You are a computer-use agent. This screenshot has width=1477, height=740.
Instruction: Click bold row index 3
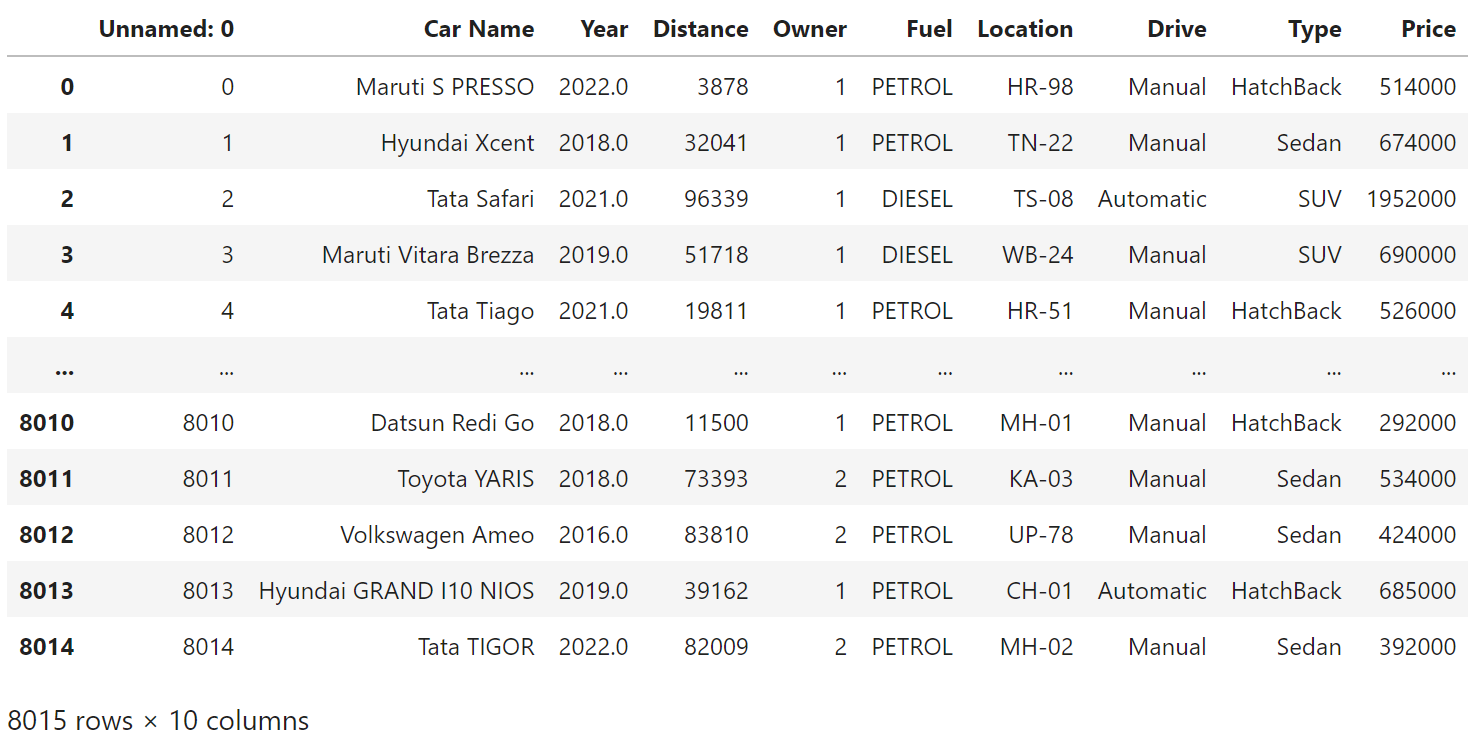click(x=67, y=255)
